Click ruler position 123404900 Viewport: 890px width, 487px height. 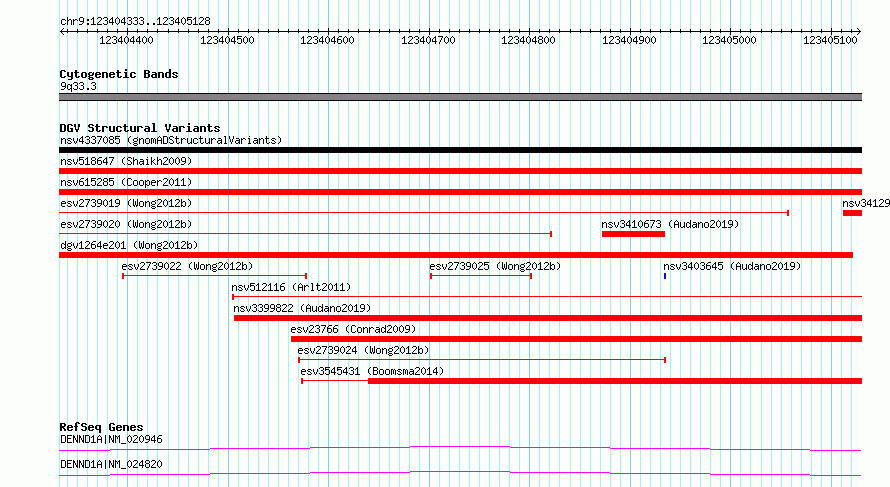[x=629, y=40]
